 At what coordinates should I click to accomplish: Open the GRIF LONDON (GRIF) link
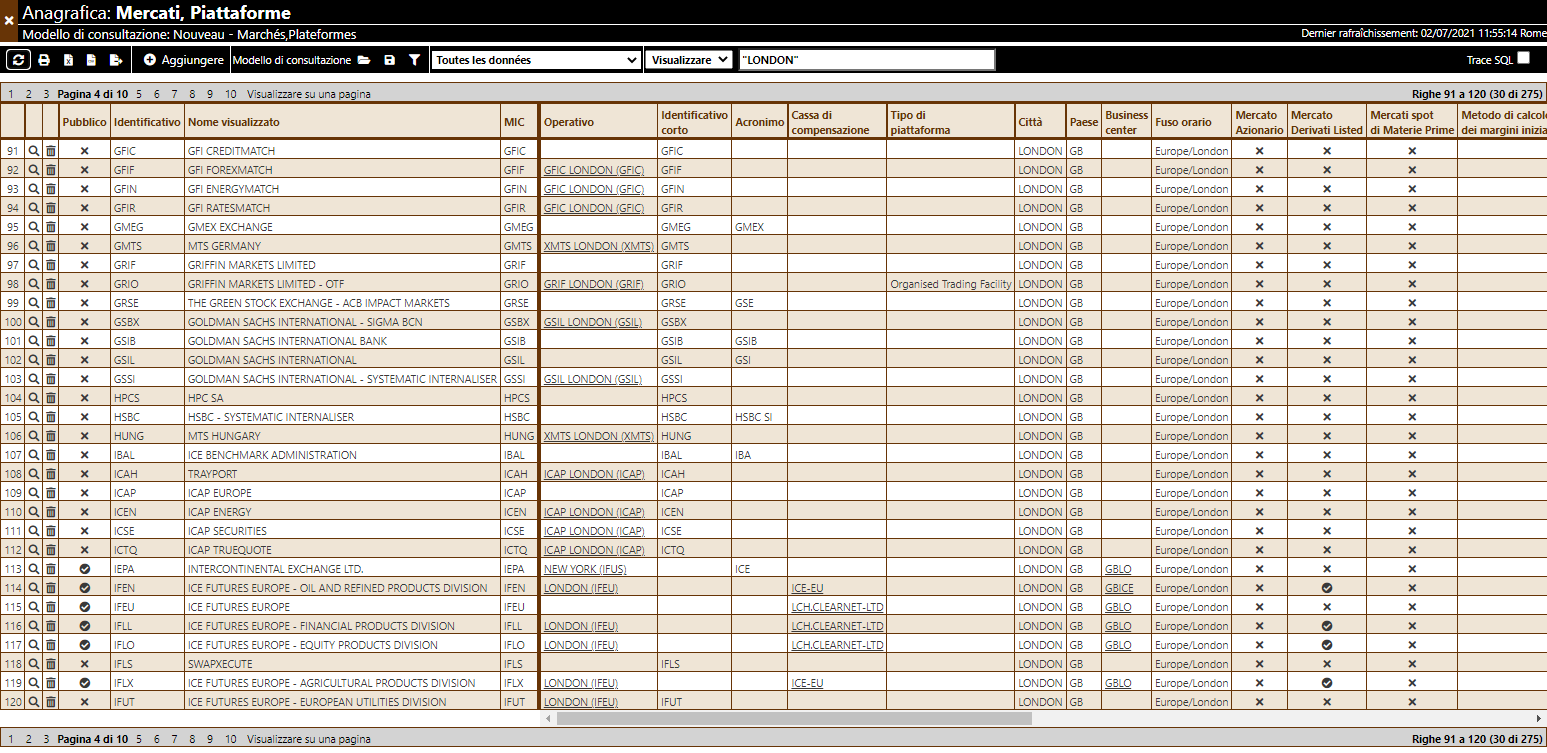point(594,284)
